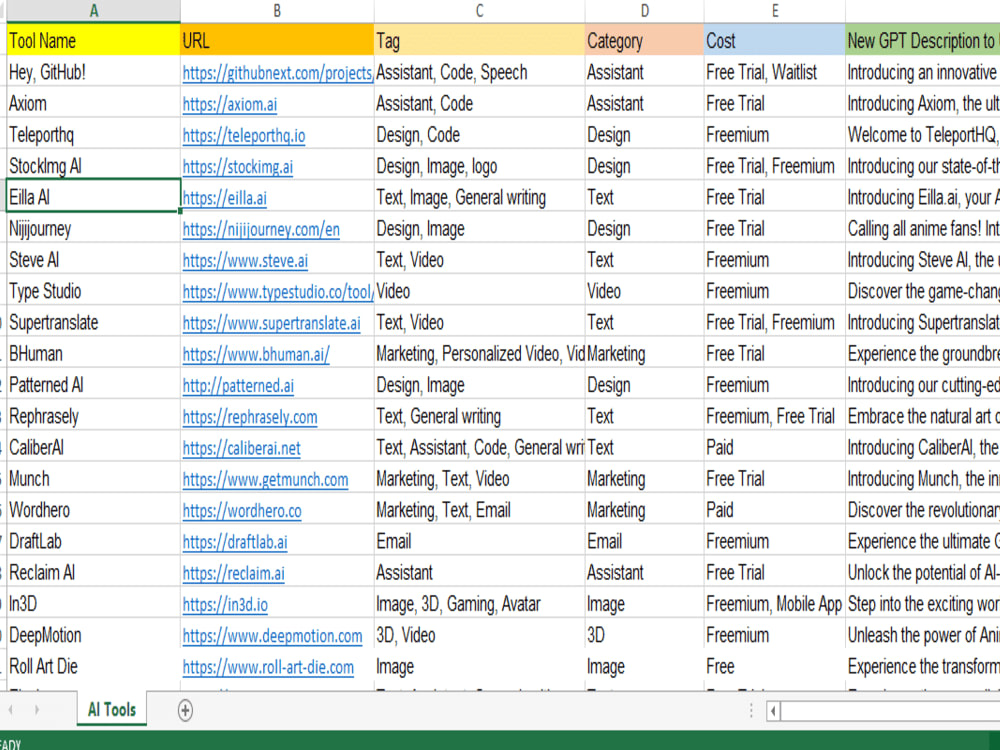The width and height of the screenshot is (1000, 750).
Task: Select the Eilla AI cell
Action: [94, 197]
